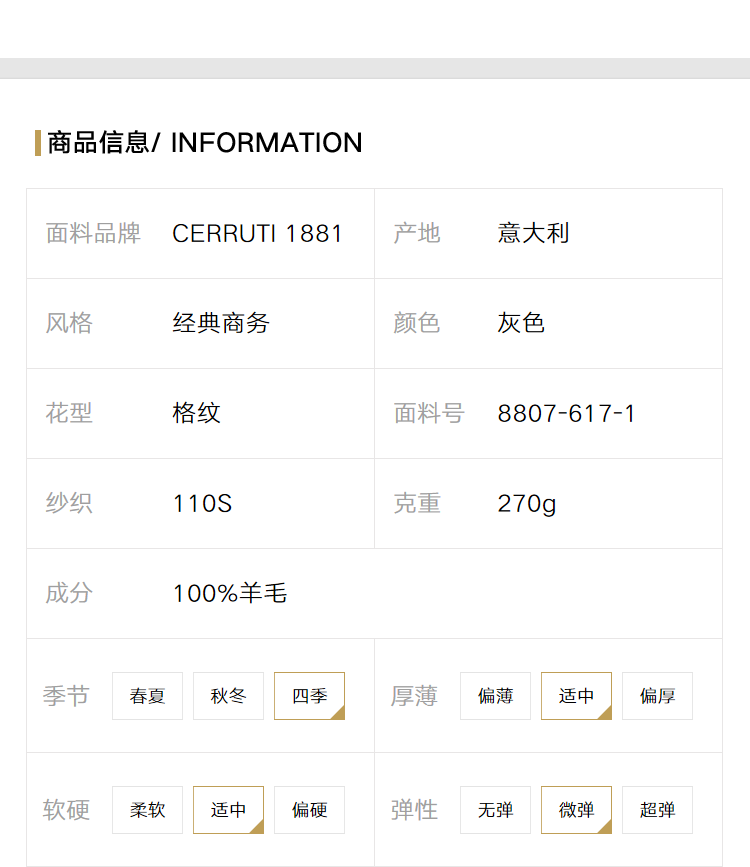Click the fabric number 8807-617-1
This screenshot has width=750, height=867.
coord(566,413)
